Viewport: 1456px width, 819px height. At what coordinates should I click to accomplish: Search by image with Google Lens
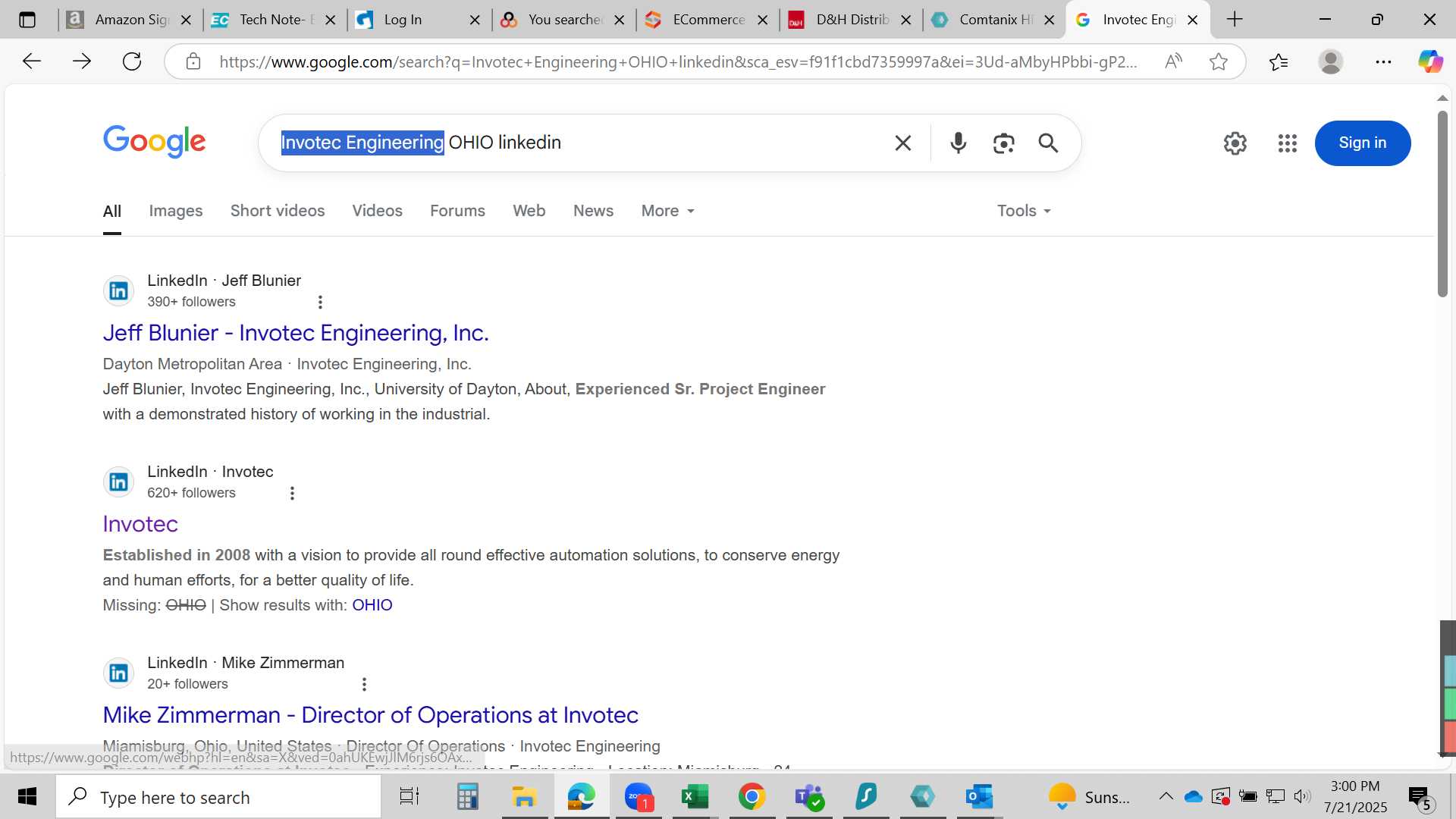(x=1003, y=143)
